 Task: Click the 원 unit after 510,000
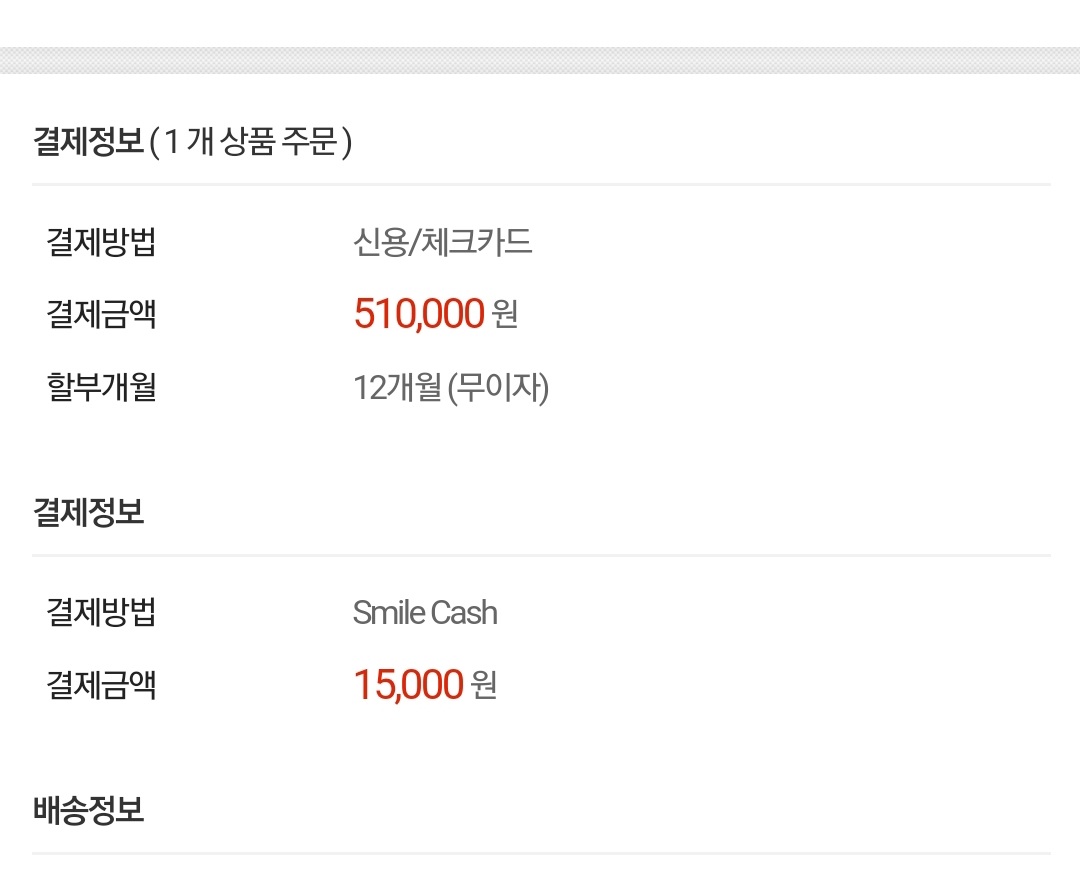pos(505,314)
